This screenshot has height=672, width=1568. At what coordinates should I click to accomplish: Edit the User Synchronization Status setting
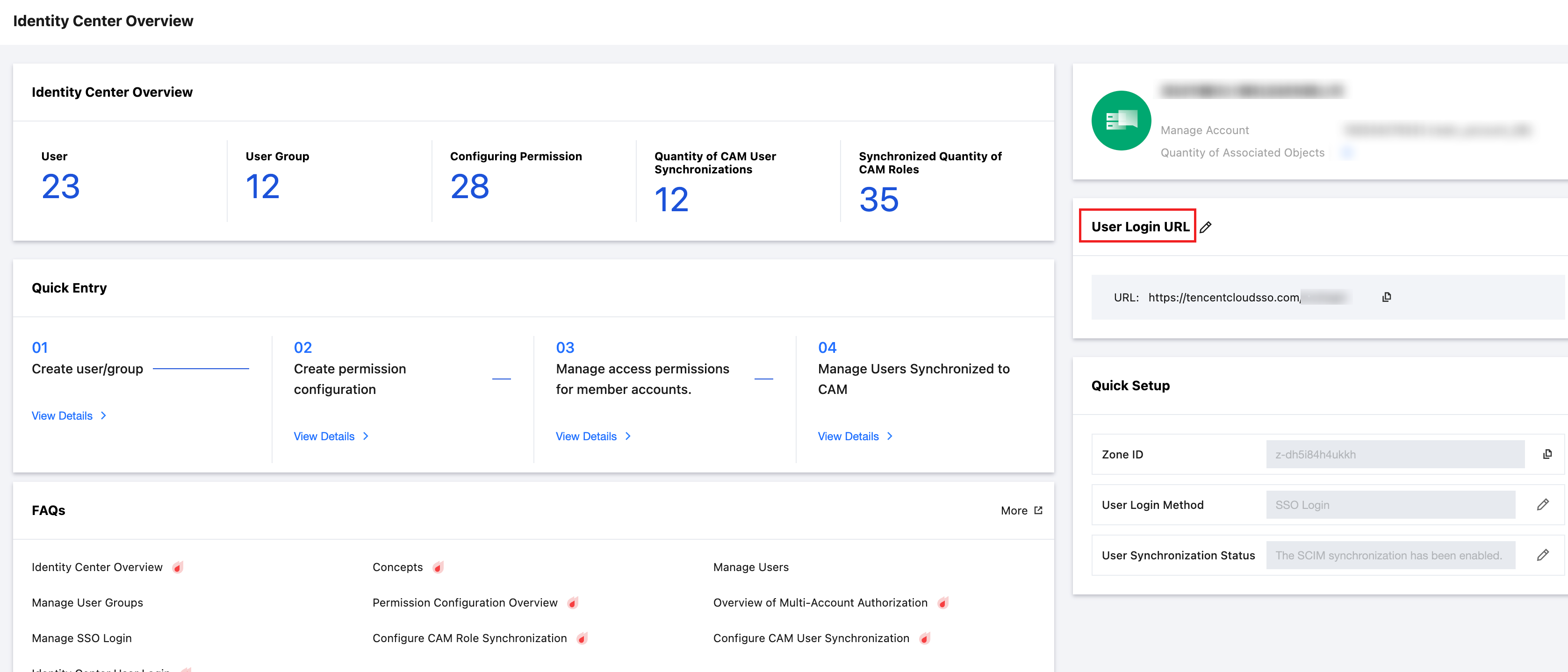pyautogui.click(x=1542, y=555)
